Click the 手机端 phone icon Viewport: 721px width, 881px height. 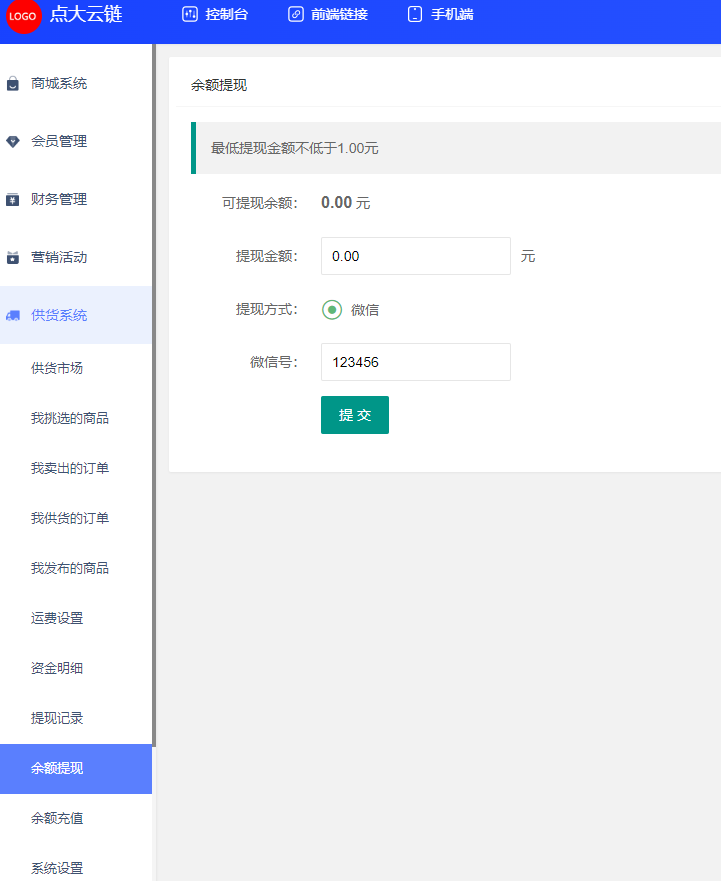click(415, 15)
